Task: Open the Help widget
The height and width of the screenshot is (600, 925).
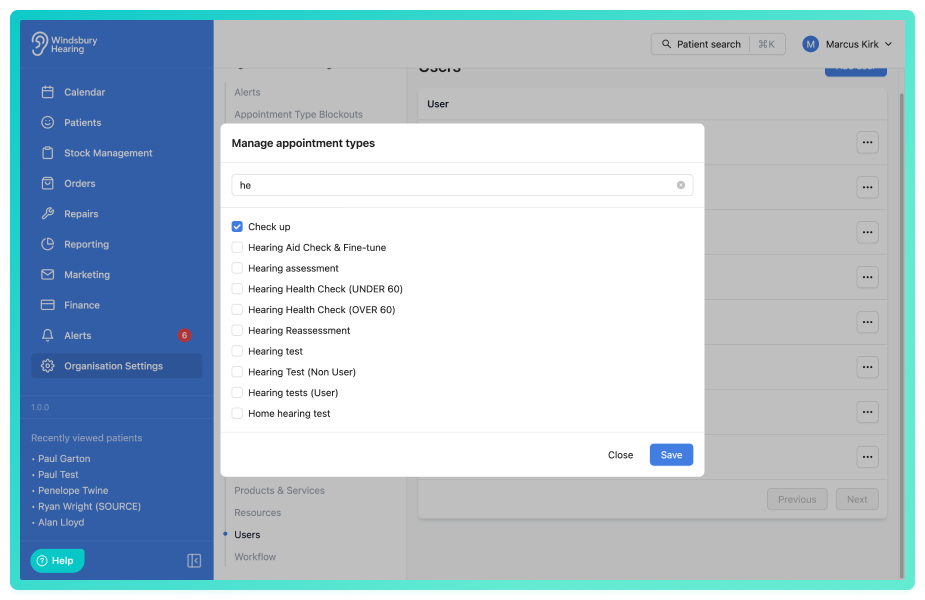Action: coord(57,560)
